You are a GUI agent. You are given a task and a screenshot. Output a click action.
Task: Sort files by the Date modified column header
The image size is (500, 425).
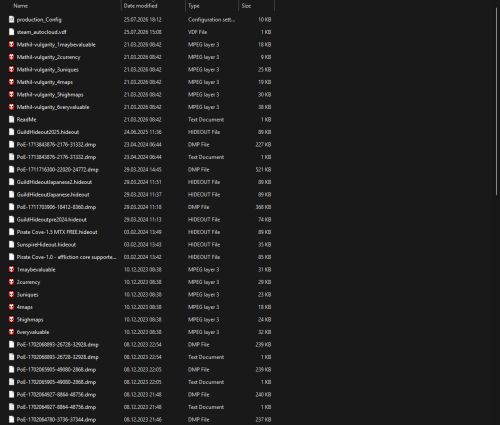(x=140, y=6)
